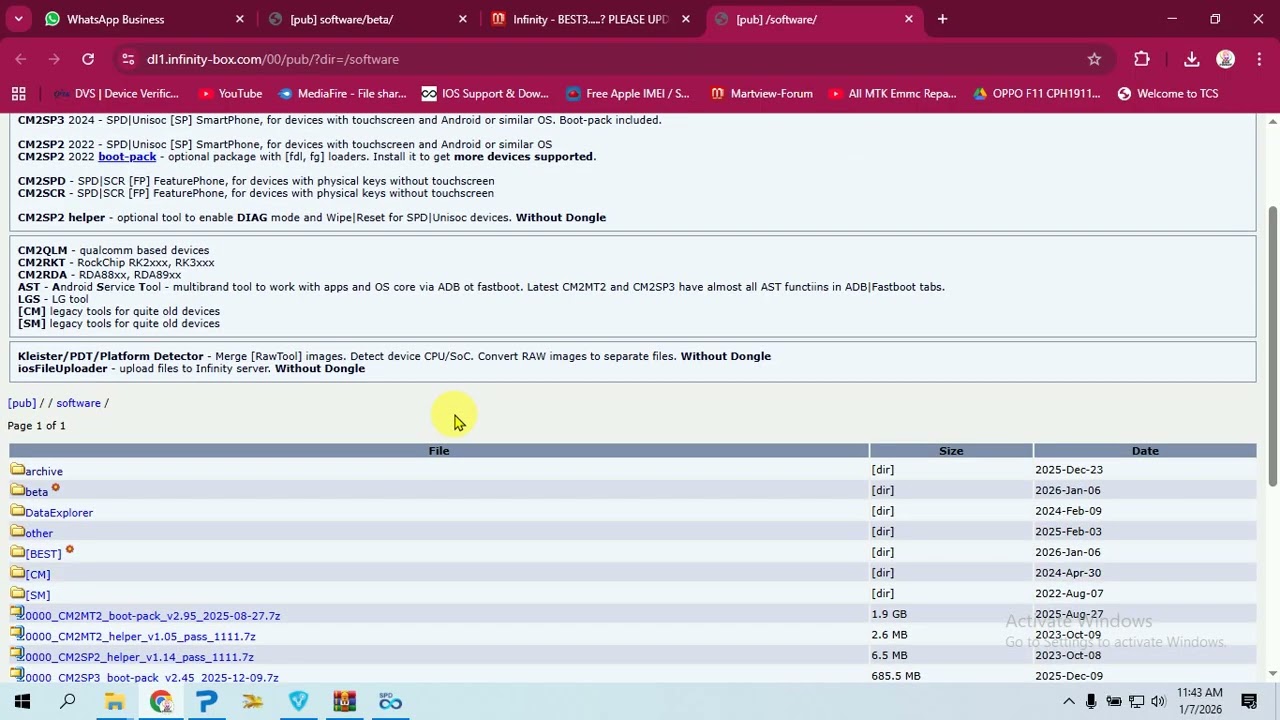Open the archive folder
The height and width of the screenshot is (720, 1280).
(x=44, y=472)
